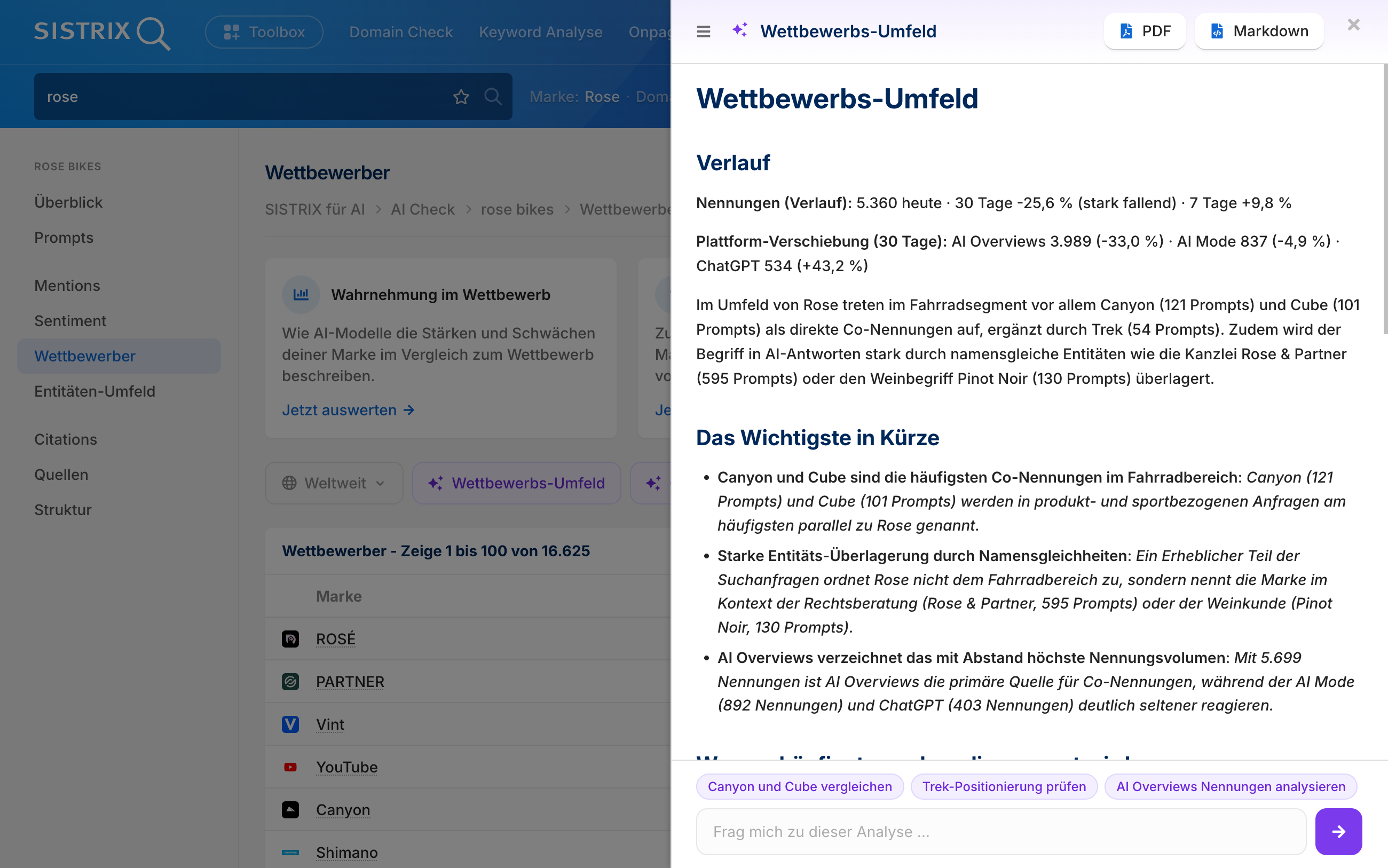The width and height of the screenshot is (1388, 868).
Task: Open Canyon brand row
Action: click(x=343, y=810)
